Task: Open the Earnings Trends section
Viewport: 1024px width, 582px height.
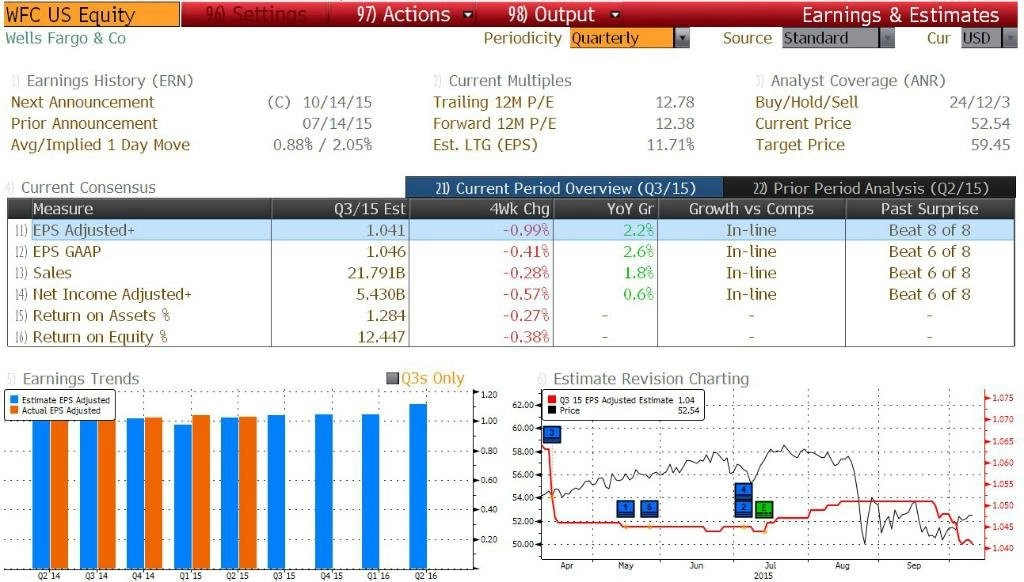Action: [80, 379]
